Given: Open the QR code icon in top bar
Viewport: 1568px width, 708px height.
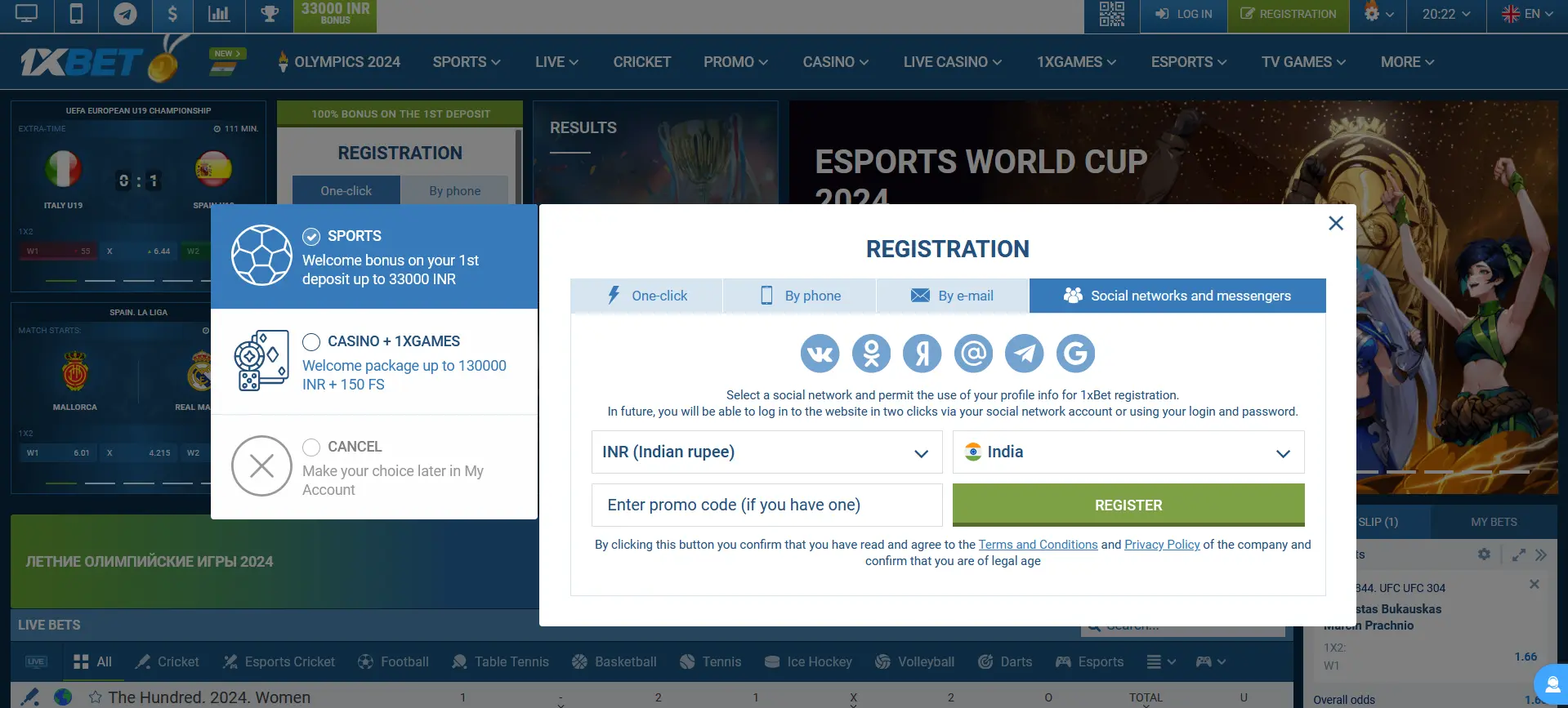Looking at the screenshot, I should click(x=1111, y=15).
